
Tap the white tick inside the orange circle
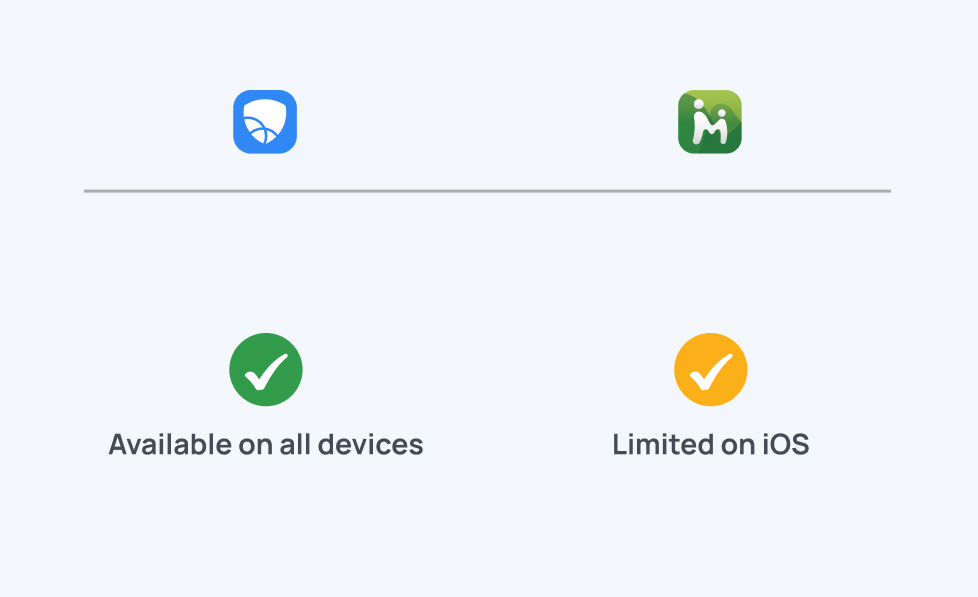point(711,371)
